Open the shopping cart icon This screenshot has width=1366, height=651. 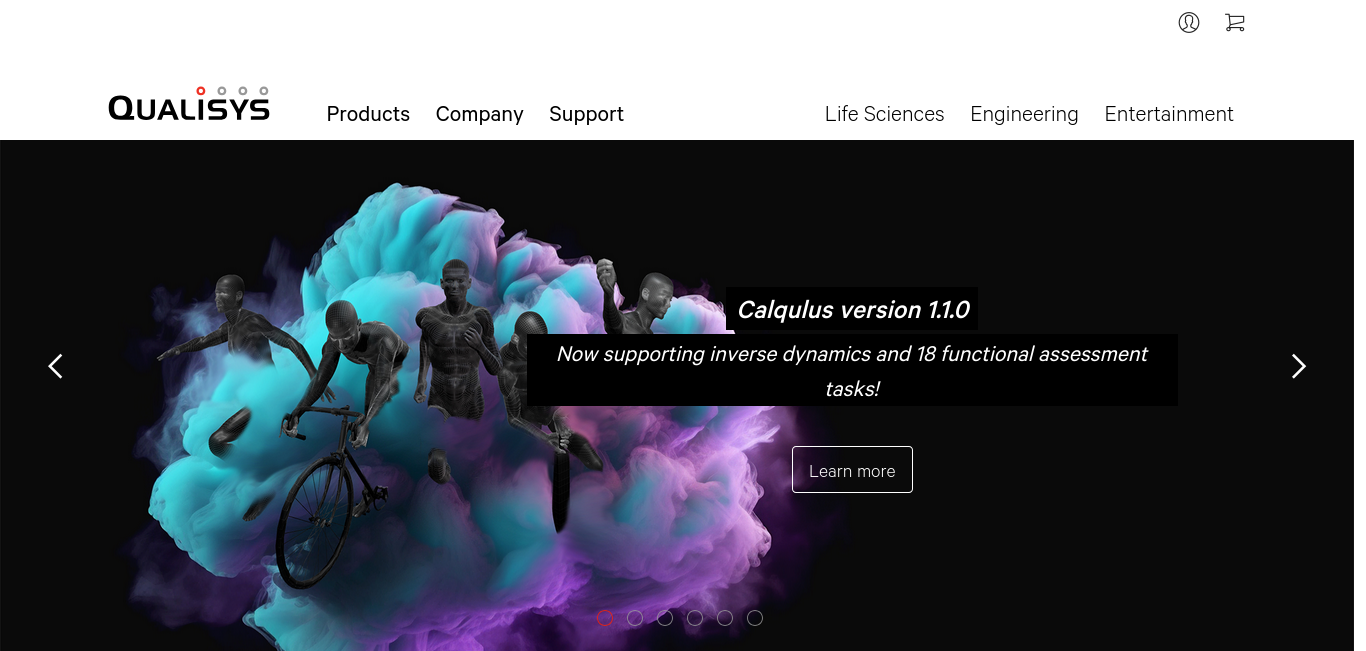[1235, 22]
